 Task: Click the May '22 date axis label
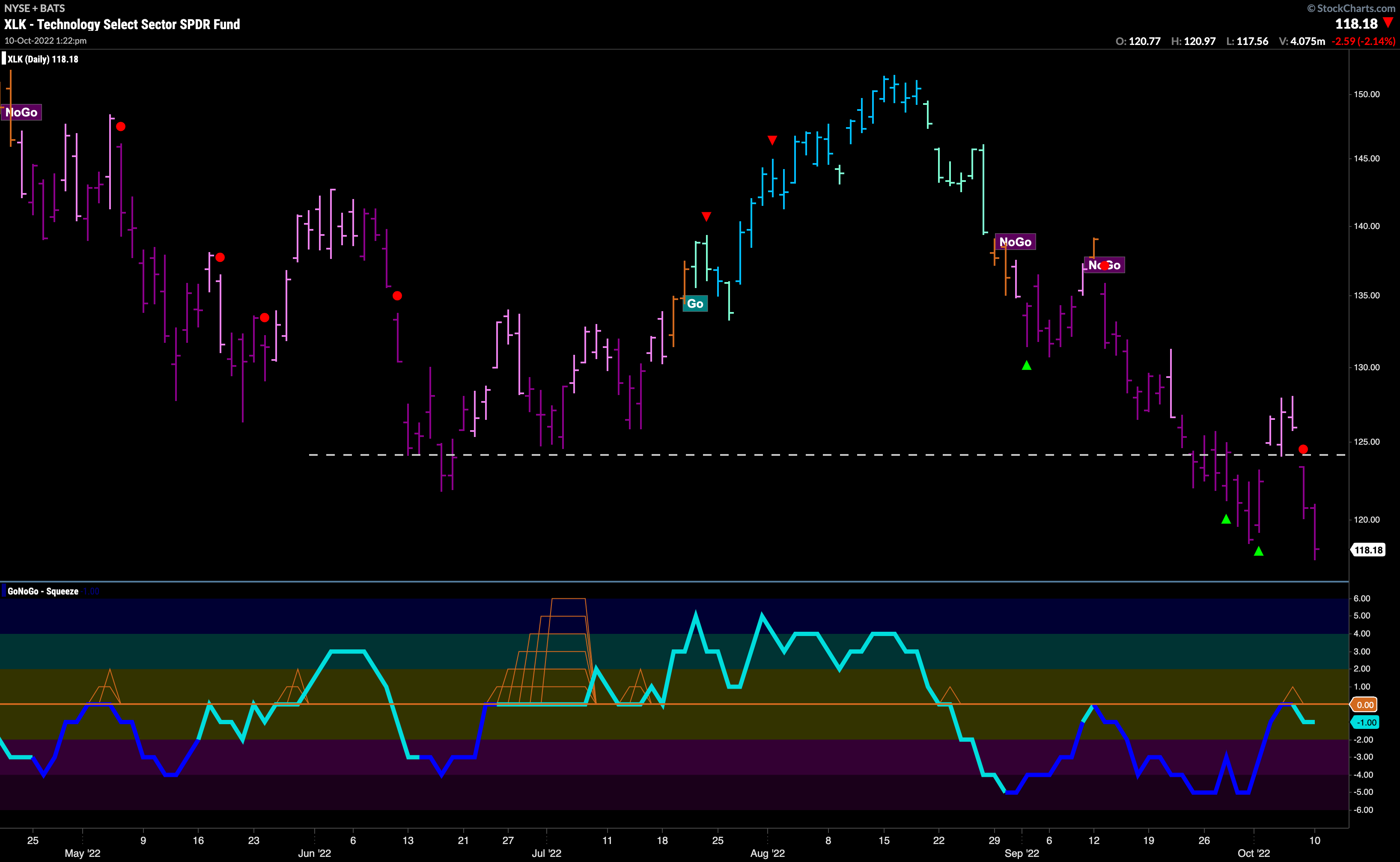[x=83, y=853]
